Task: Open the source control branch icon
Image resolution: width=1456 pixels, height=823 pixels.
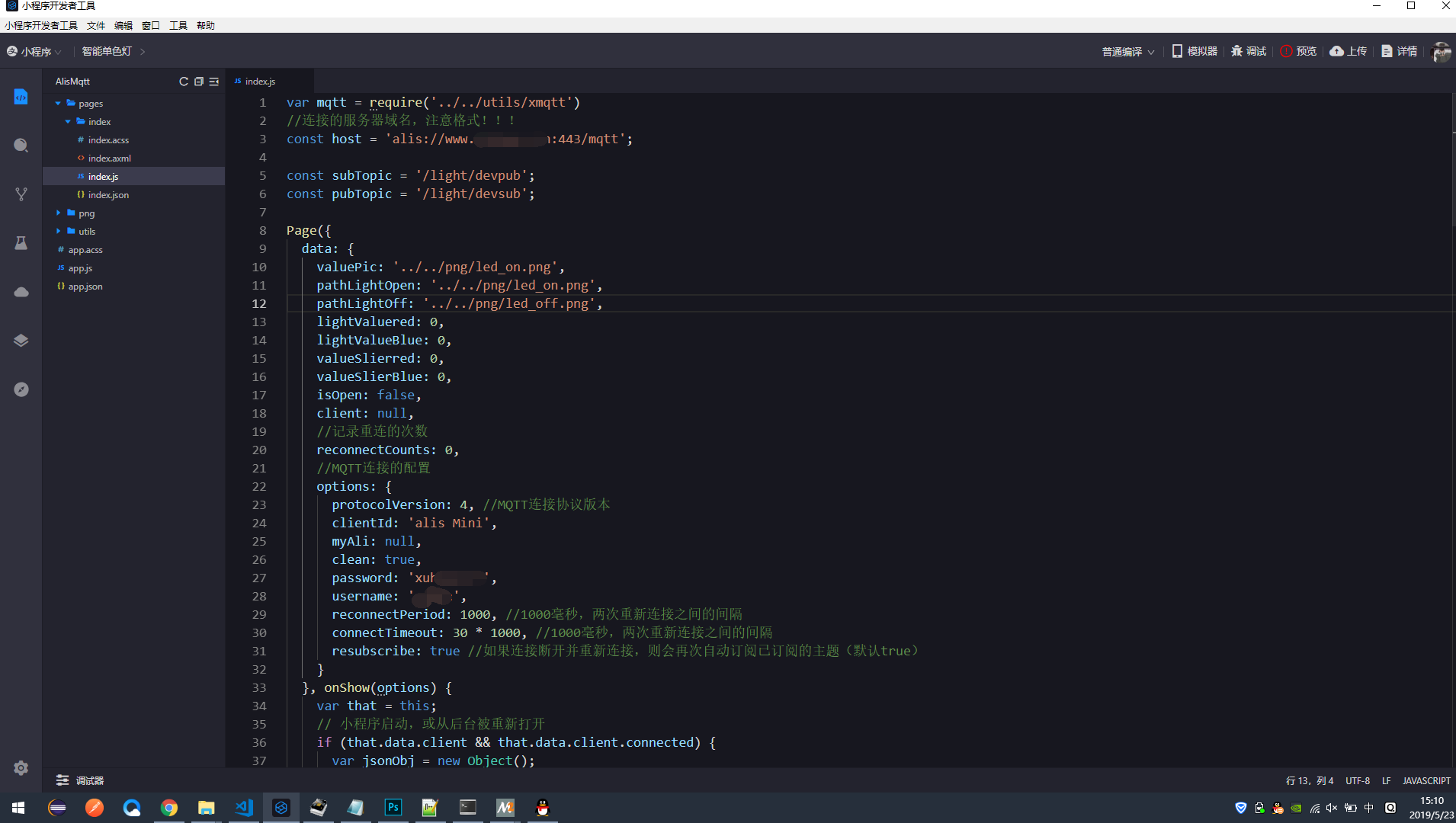Action: coord(21,194)
